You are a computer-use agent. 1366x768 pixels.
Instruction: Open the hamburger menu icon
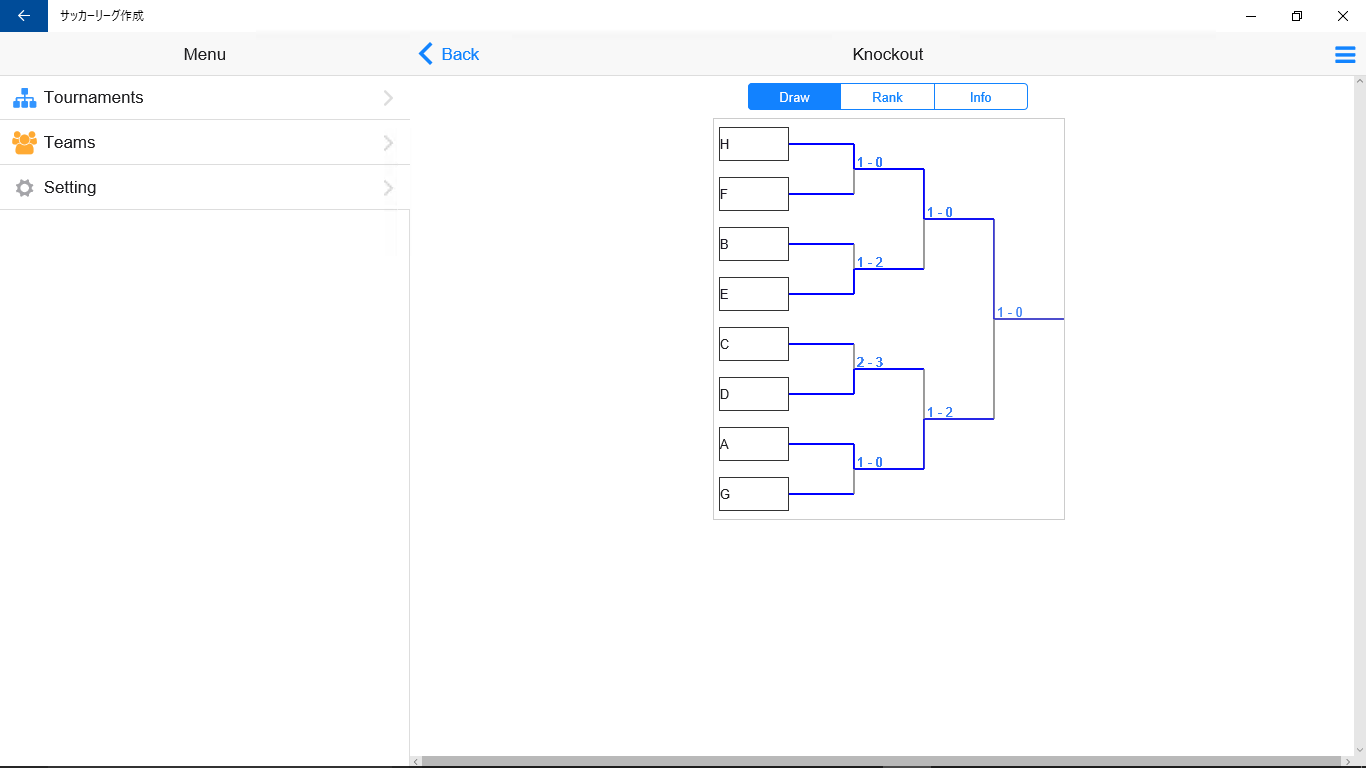[1345, 55]
